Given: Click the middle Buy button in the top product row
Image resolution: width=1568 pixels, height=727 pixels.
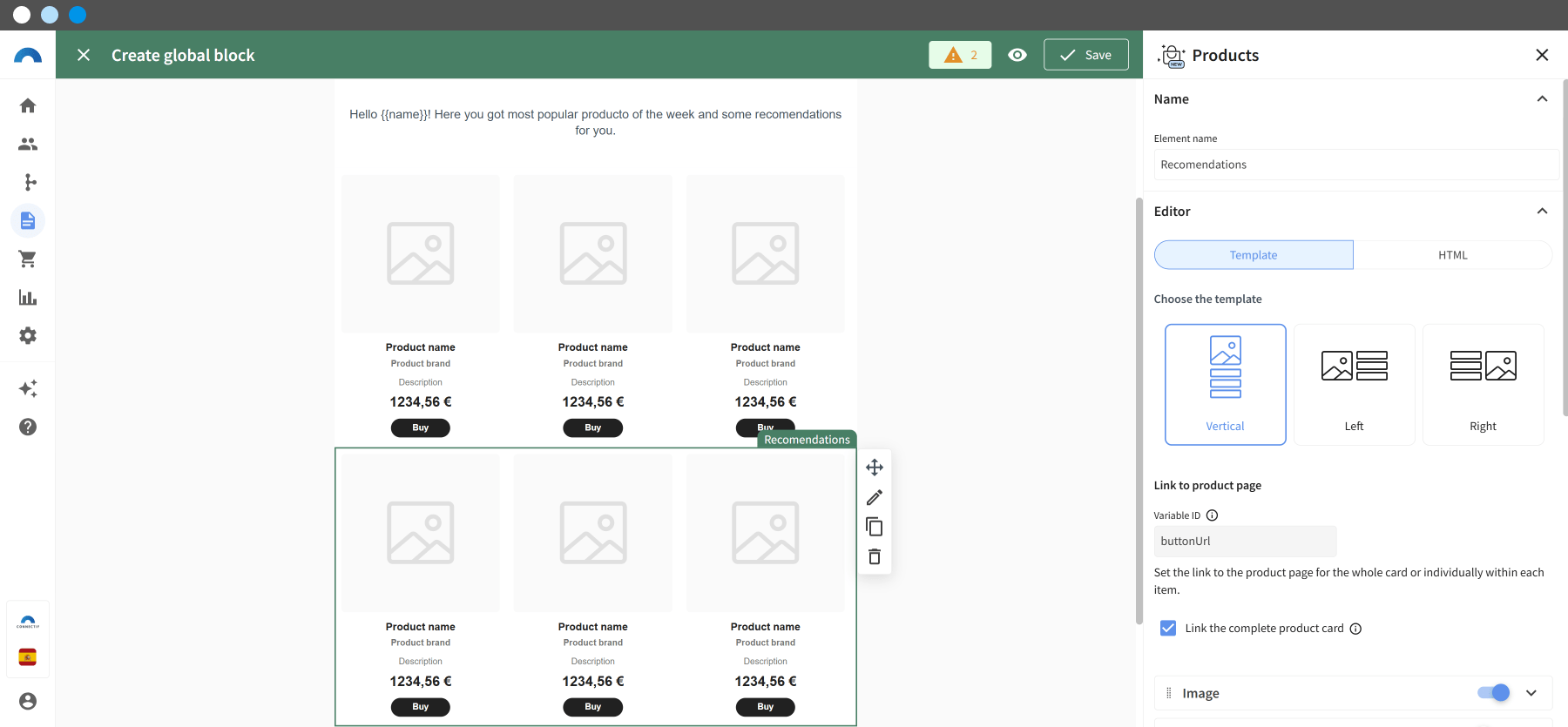Looking at the screenshot, I should coord(592,427).
